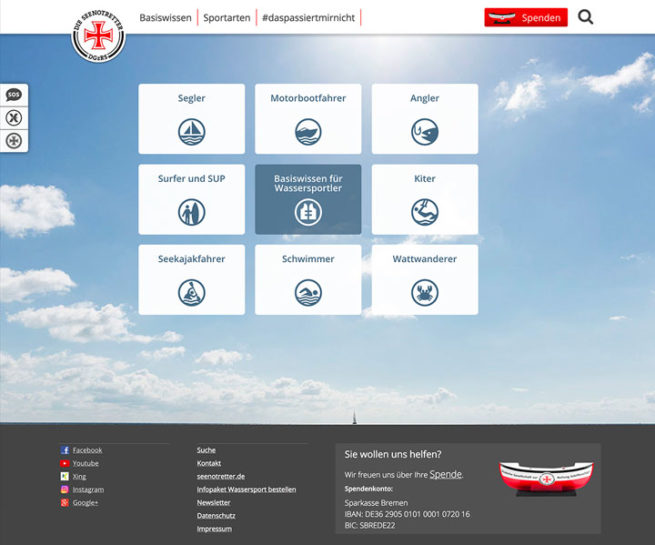
Task: Click the 'Sparkasse Bremen' text
Action: point(376,503)
